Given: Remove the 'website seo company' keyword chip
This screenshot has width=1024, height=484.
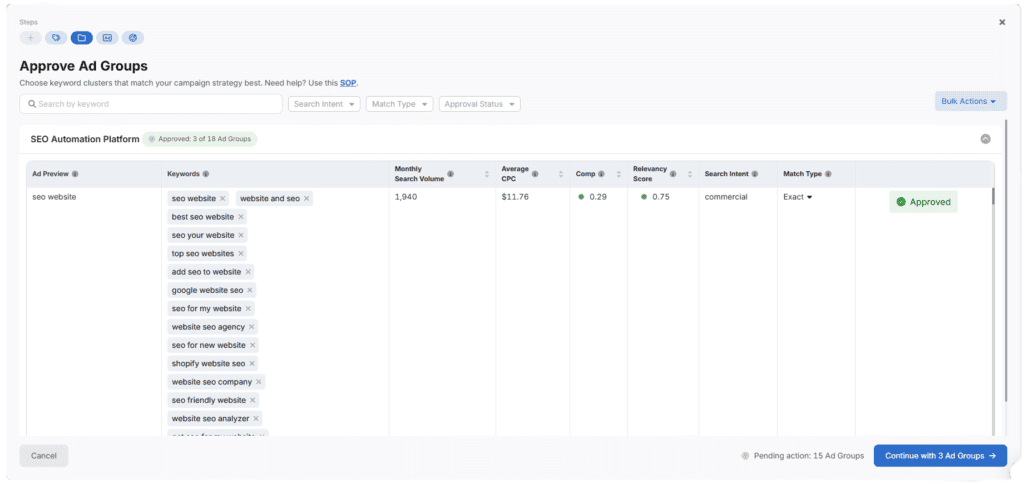Looking at the screenshot, I should coord(259,381).
